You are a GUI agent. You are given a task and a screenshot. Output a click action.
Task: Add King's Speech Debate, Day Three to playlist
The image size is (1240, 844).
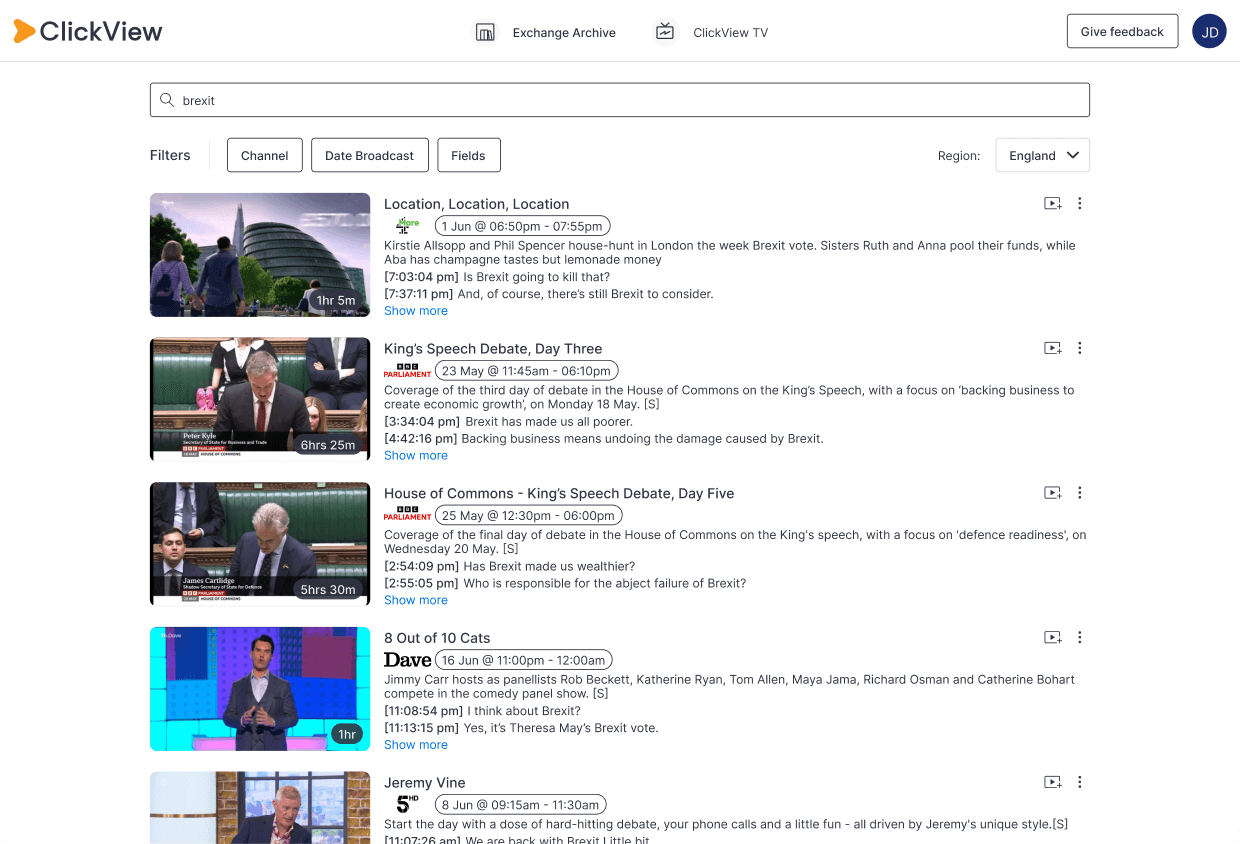point(1053,348)
